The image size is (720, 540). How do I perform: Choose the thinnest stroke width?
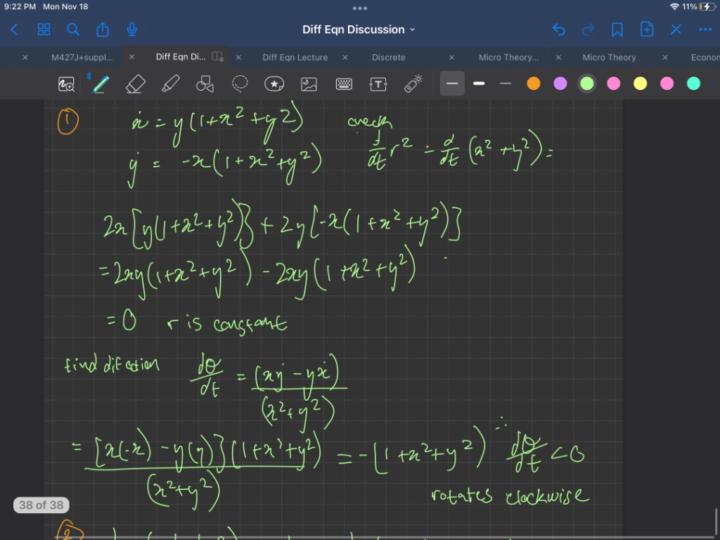[x=506, y=84]
